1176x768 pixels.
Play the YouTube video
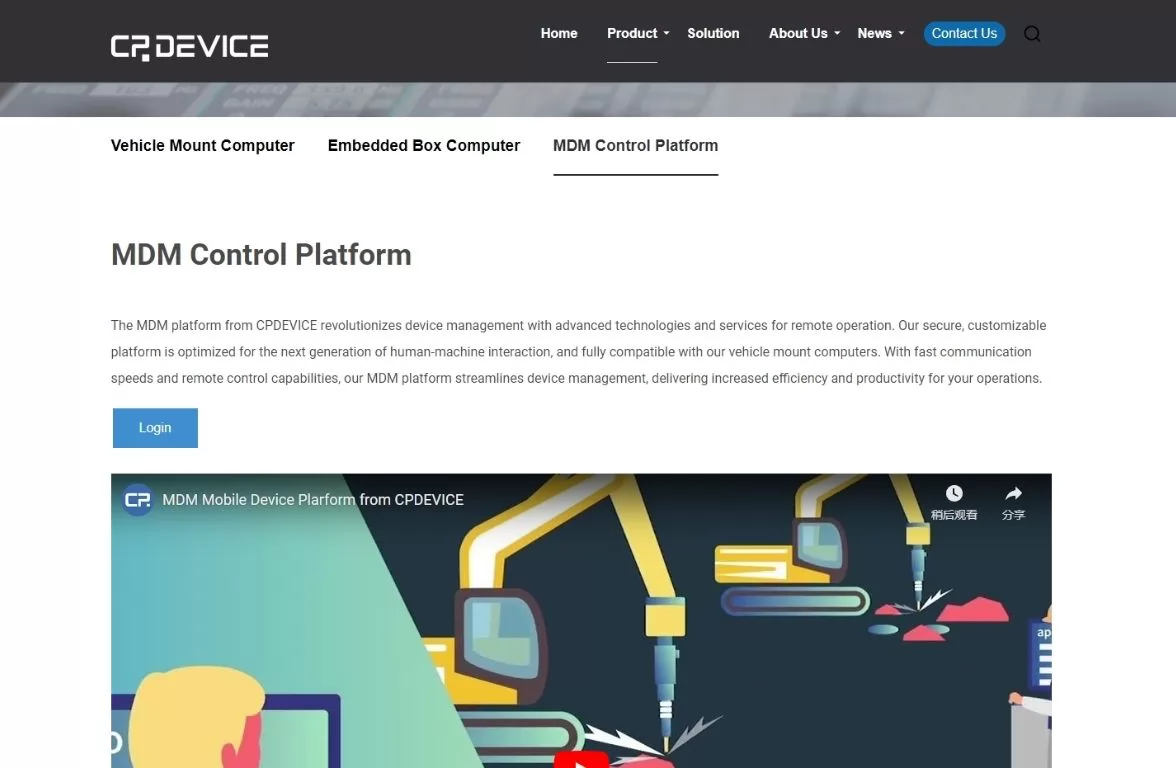click(581, 760)
